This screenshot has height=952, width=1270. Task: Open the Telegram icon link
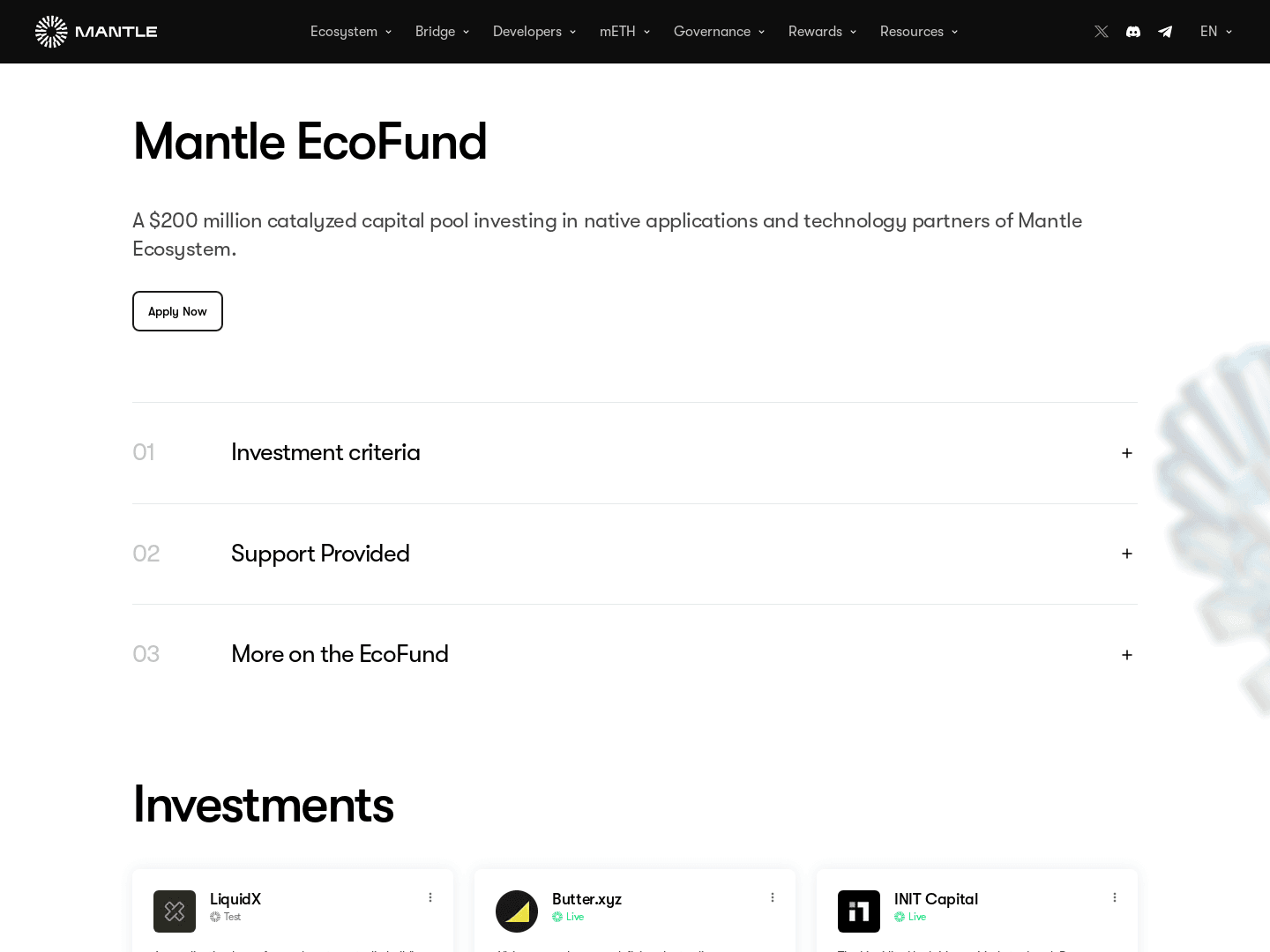[1165, 32]
